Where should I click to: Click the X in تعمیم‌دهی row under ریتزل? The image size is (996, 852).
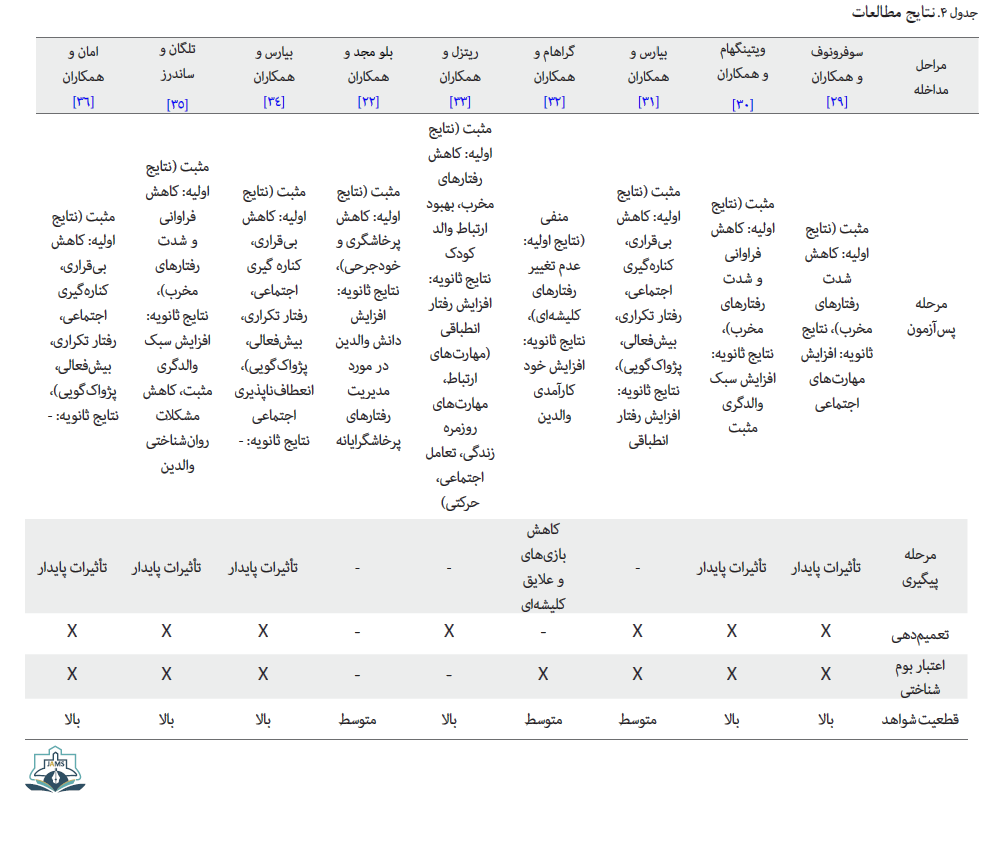pyautogui.click(x=449, y=631)
